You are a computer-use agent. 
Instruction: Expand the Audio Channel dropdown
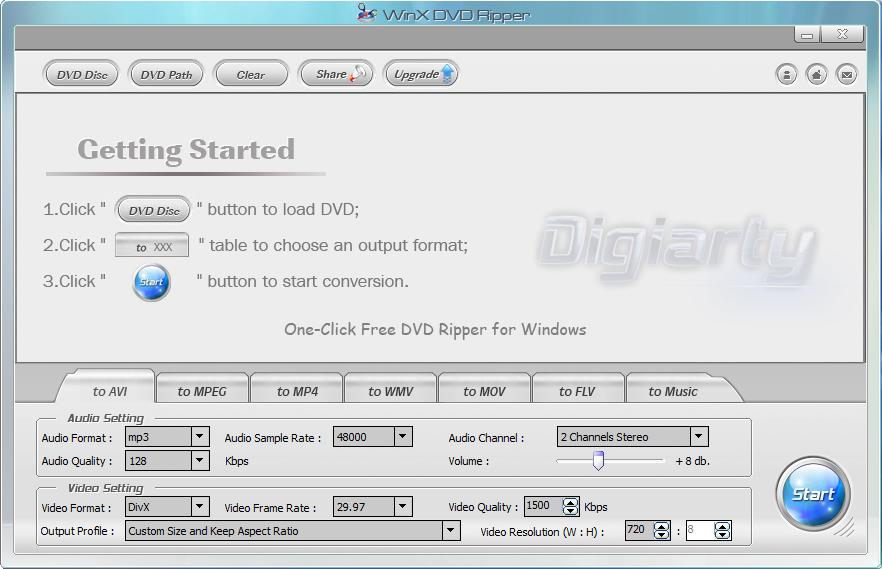[x=699, y=436]
